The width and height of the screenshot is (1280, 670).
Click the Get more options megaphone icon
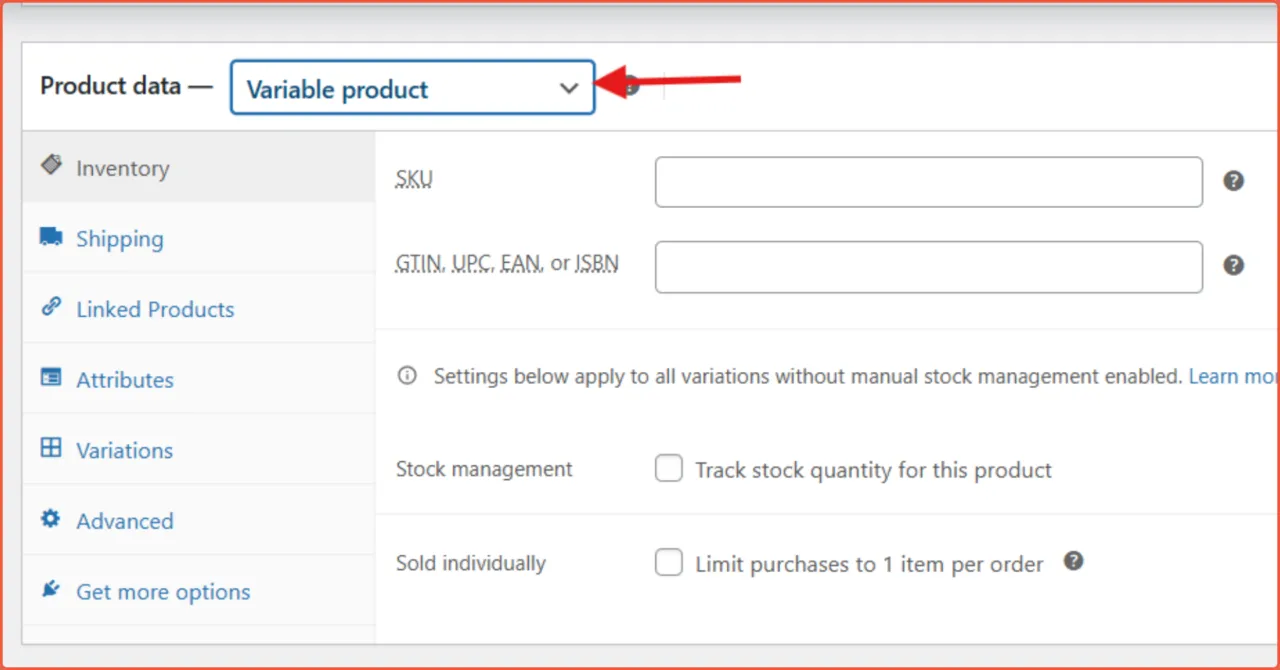coord(52,589)
